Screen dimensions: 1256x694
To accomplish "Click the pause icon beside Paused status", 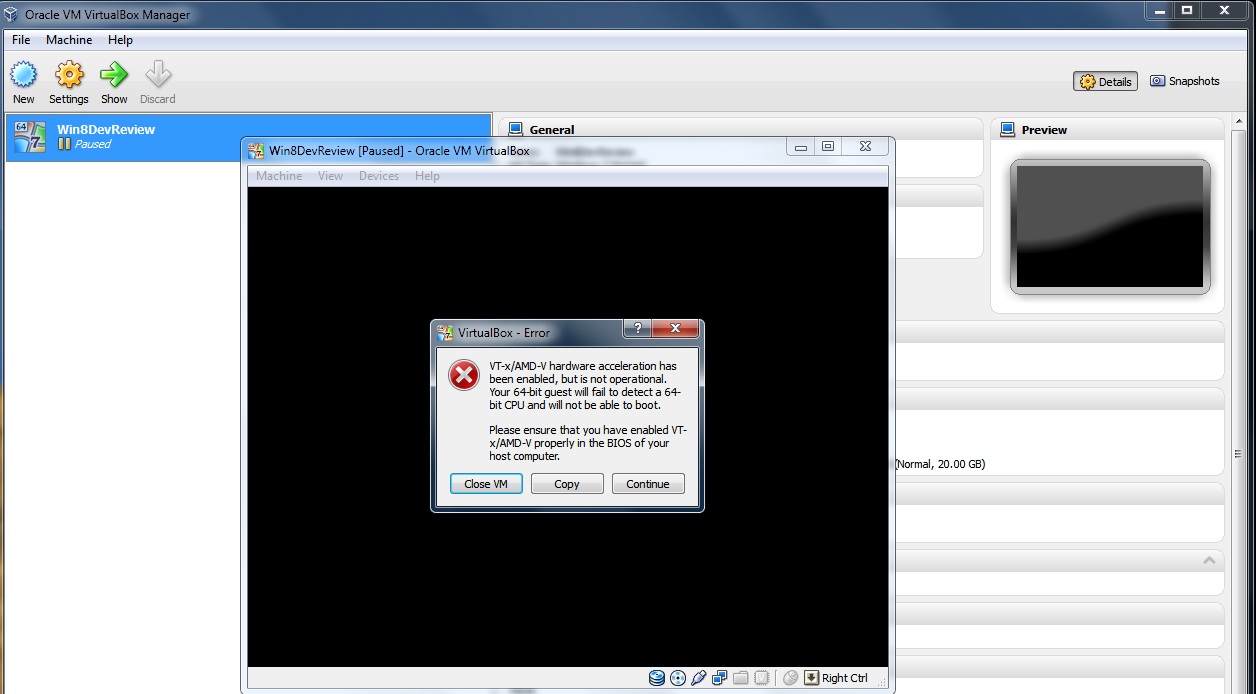I will [64, 144].
